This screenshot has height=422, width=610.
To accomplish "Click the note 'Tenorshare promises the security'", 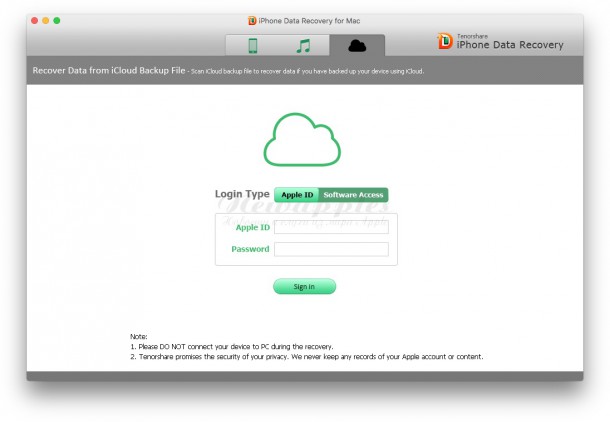I will point(307,357).
